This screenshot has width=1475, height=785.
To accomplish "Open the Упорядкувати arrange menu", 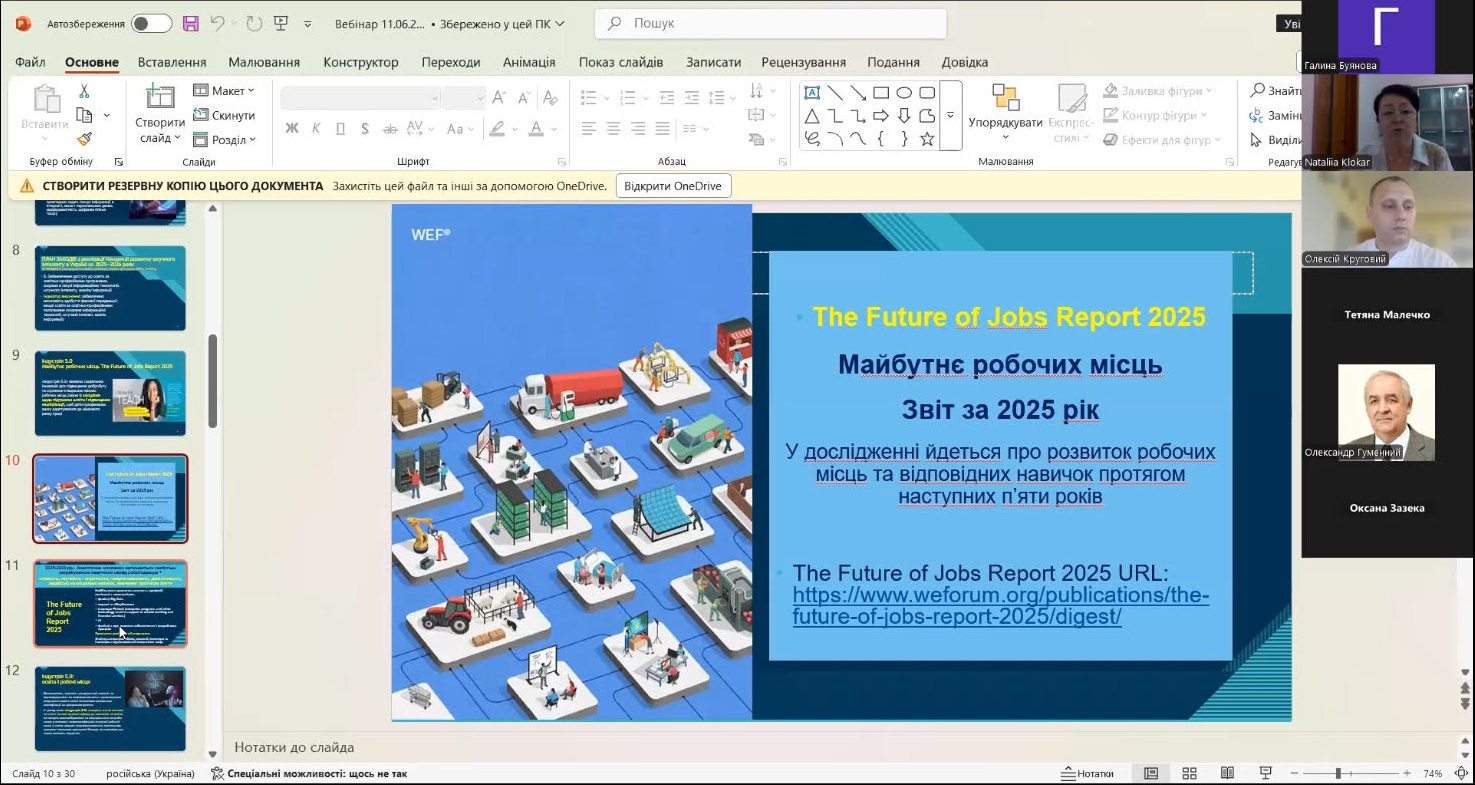I will pyautogui.click(x=1005, y=112).
